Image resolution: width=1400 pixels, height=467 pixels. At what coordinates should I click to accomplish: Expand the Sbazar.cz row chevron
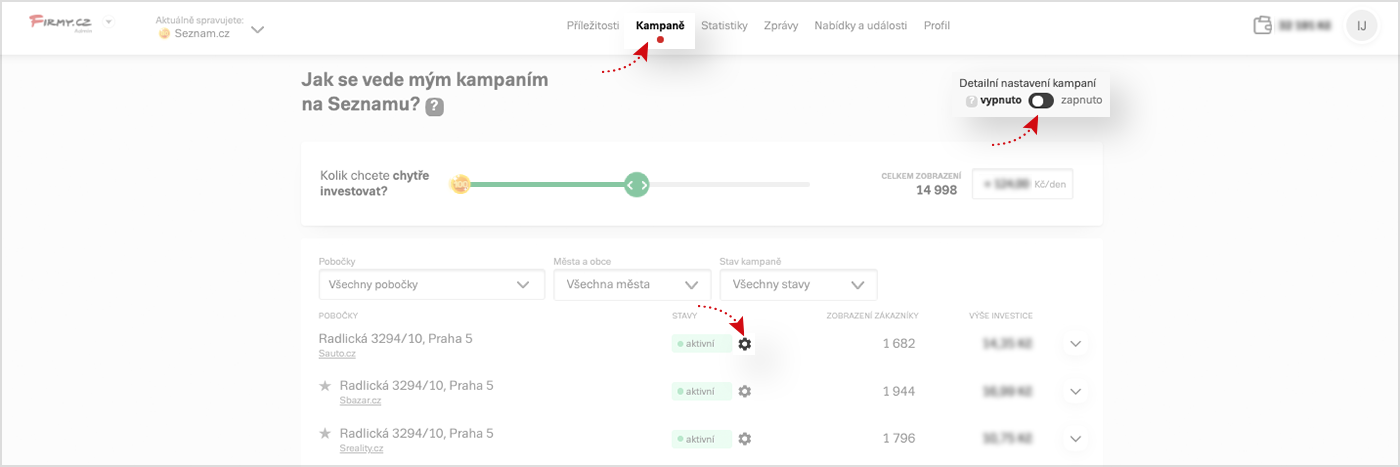tap(1076, 391)
